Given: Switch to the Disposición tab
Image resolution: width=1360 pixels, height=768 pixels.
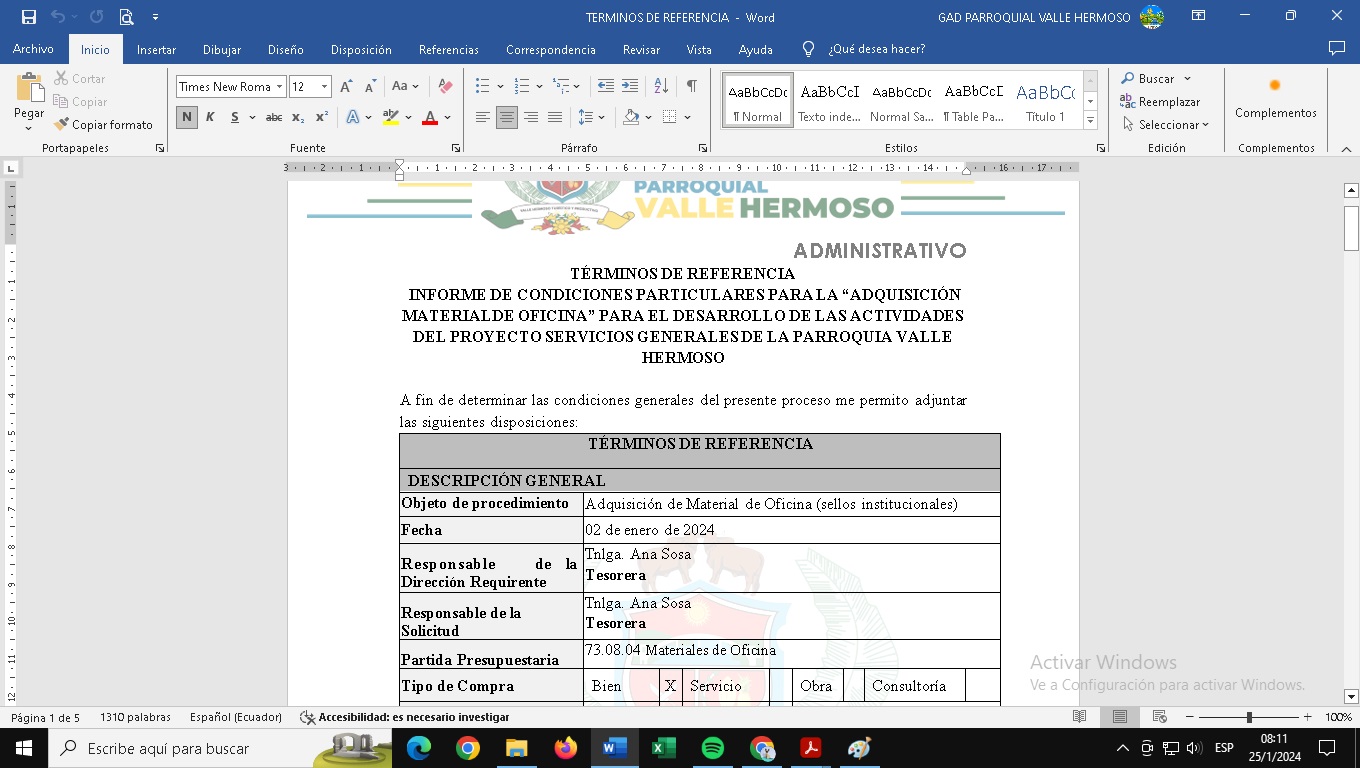Looking at the screenshot, I should click(361, 50).
